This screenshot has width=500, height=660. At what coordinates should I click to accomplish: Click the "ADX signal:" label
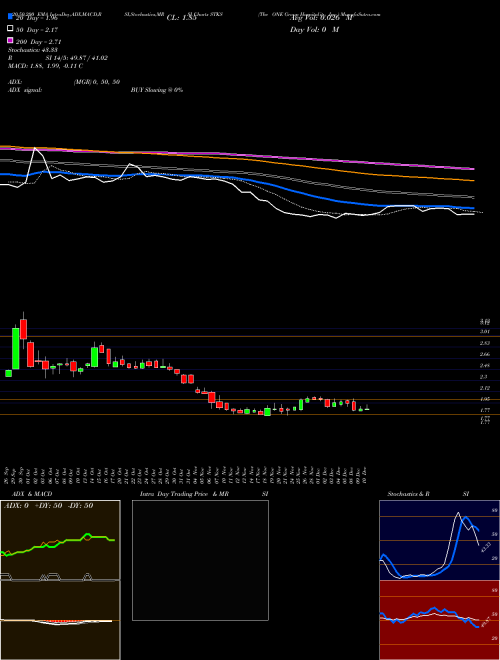25,90
